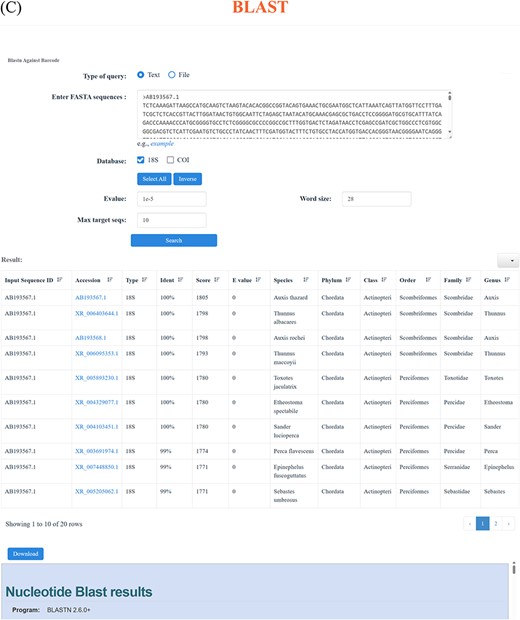Screen dimensions: 520x620
Task: Download the BLAST results
Action: pos(25,554)
